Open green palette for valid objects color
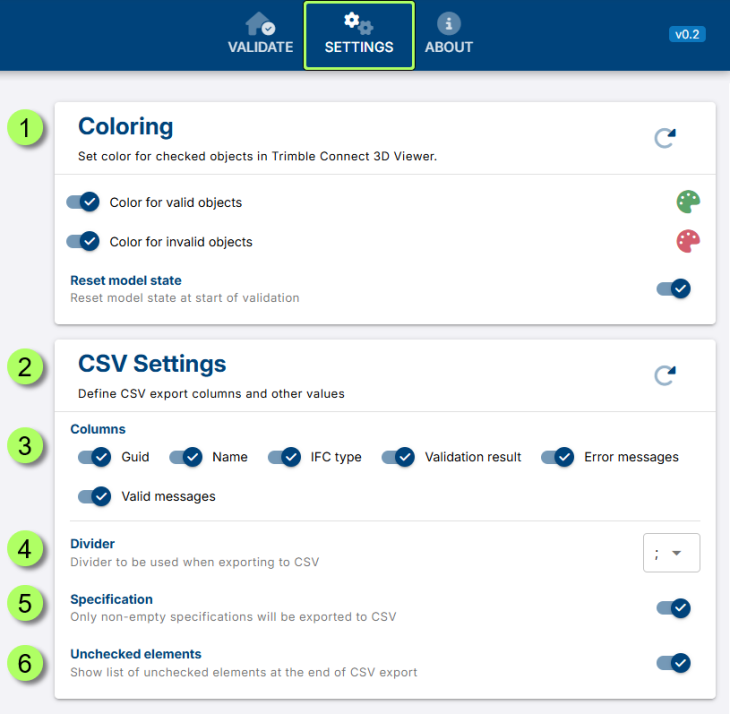Screen dimensions: 730x714 (688, 202)
